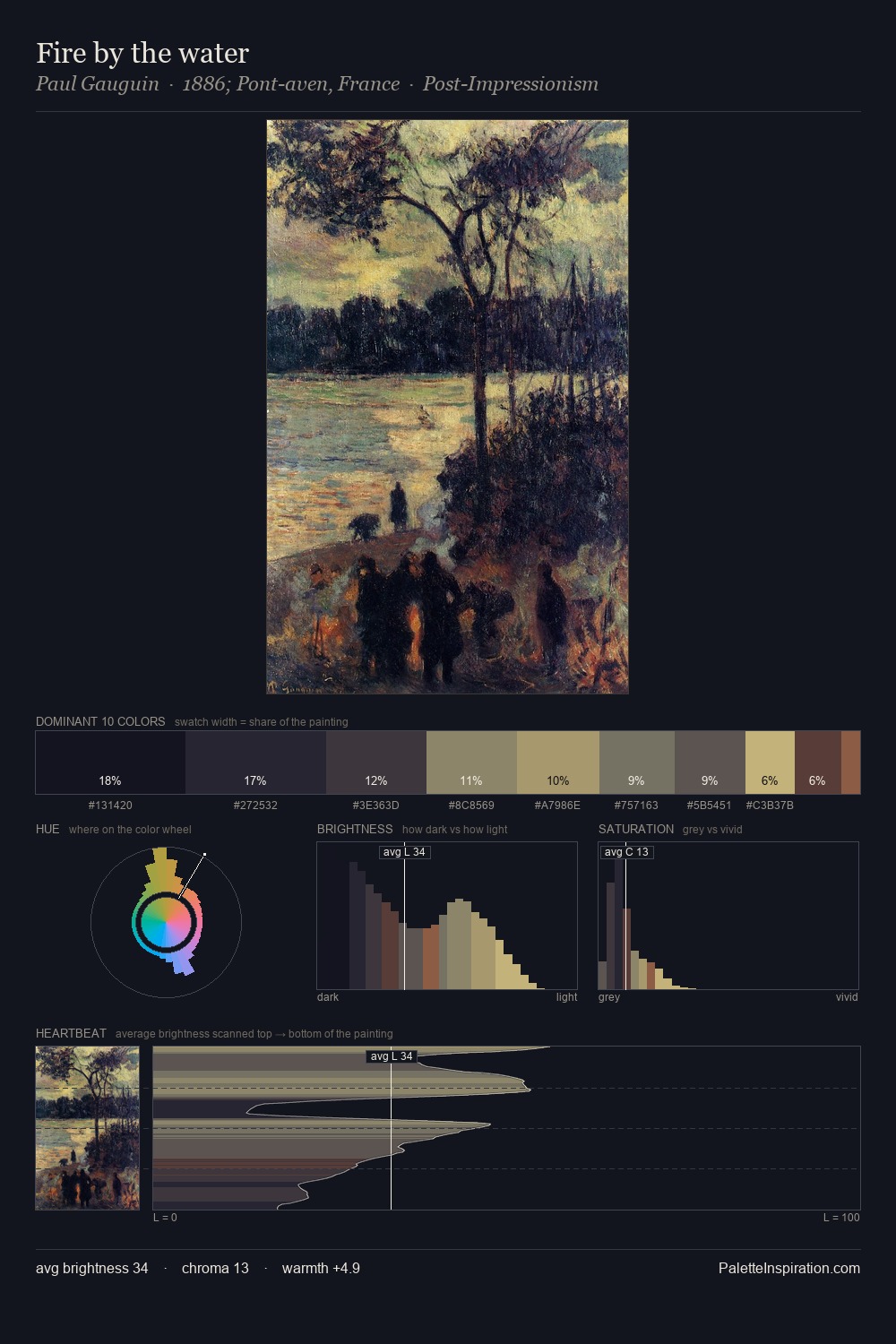
Task: Click the 'avg C 13' label in saturation chart
Action: coord(626,852)
